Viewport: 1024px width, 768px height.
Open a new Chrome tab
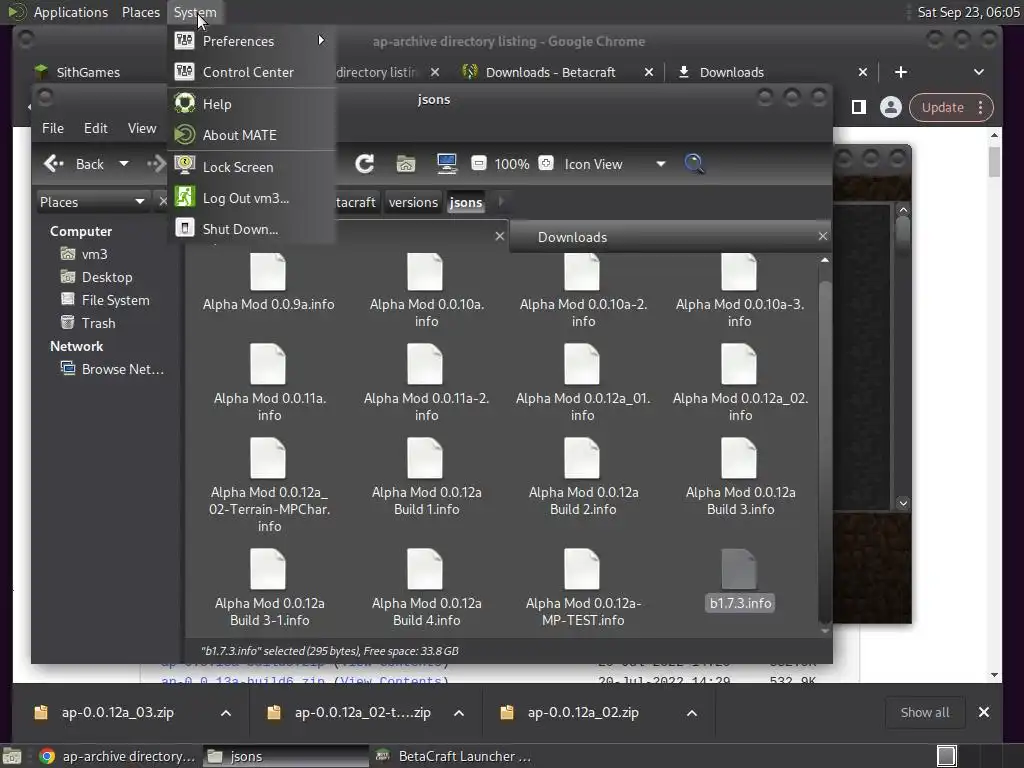(x=901, y=72)
